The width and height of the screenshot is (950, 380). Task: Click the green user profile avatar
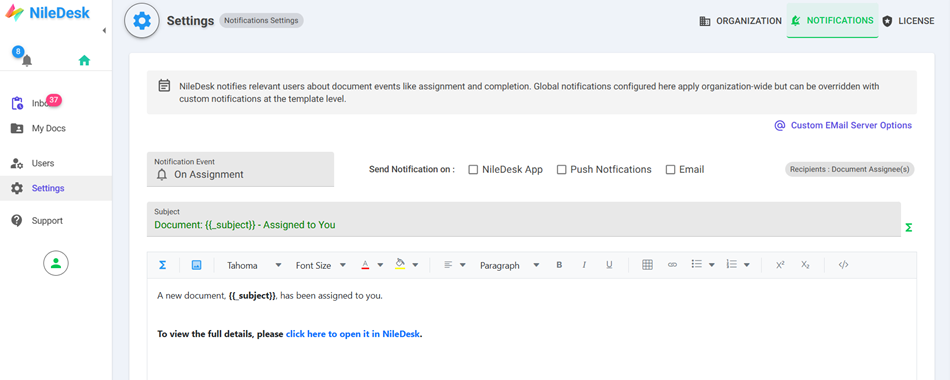tap(56, 263)
